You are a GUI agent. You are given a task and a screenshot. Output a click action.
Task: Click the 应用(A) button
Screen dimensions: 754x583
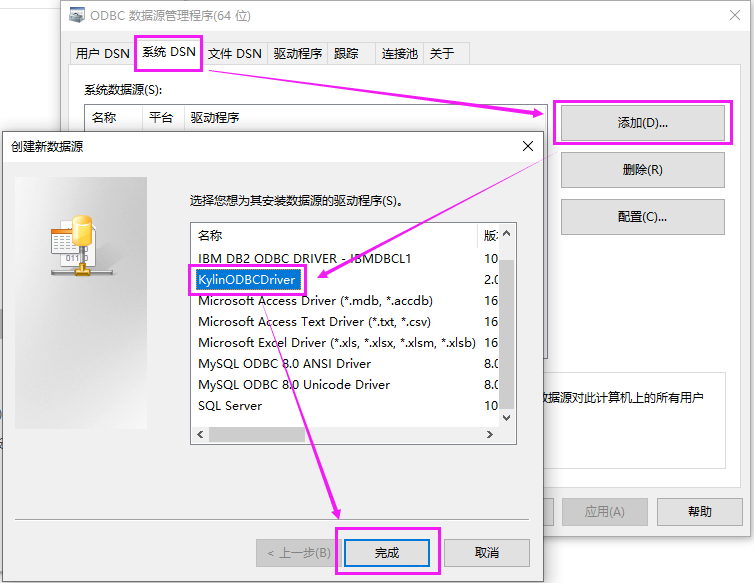604,512
